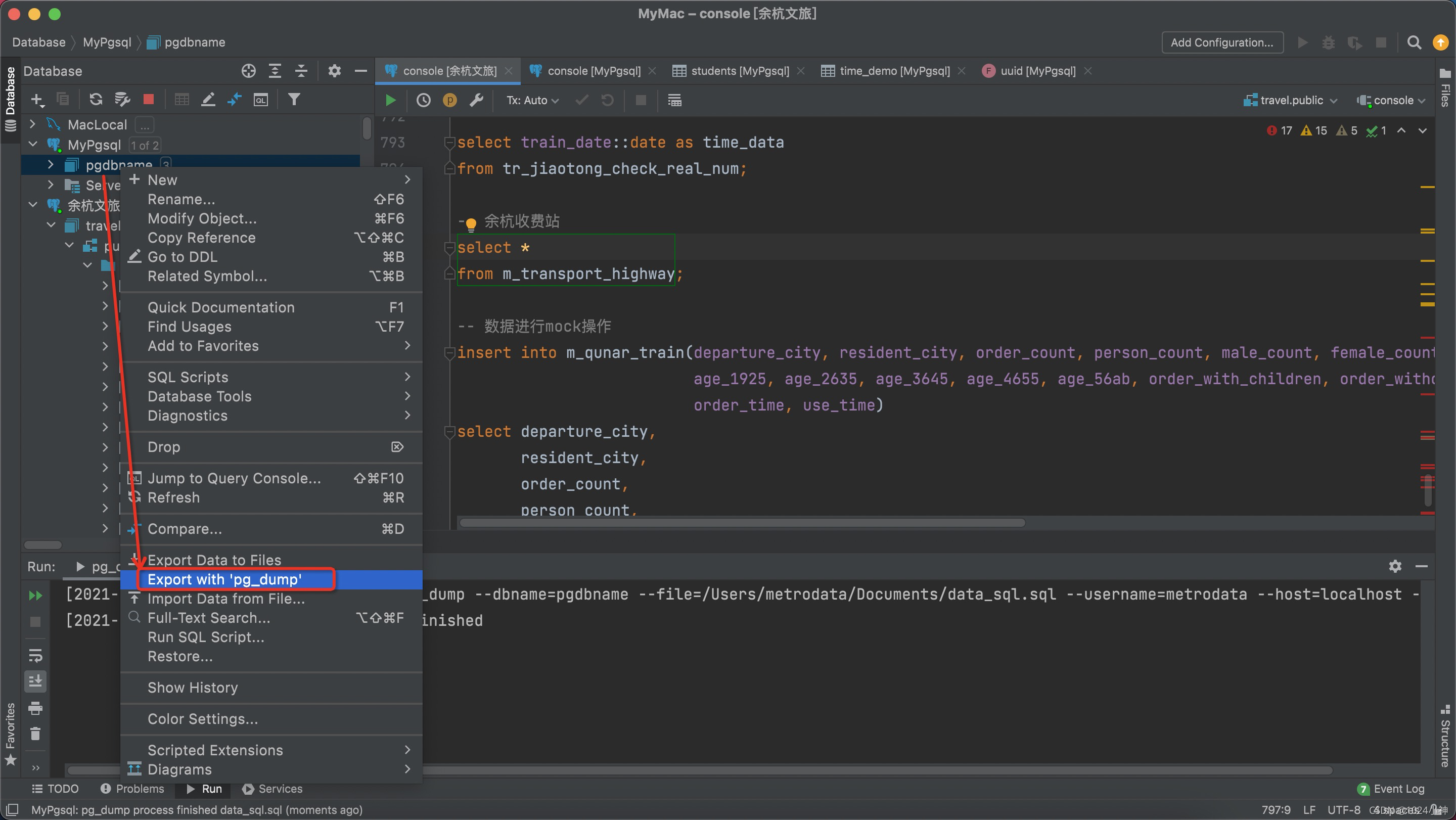Open the console session dropdown
This screenshot has height=820, width=1456.
(x=1391, y=101)
